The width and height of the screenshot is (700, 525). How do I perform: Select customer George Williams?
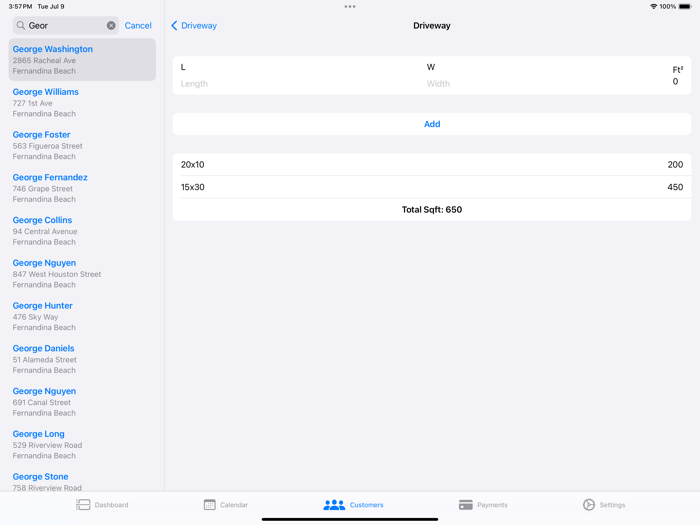[x=82, y=102]
